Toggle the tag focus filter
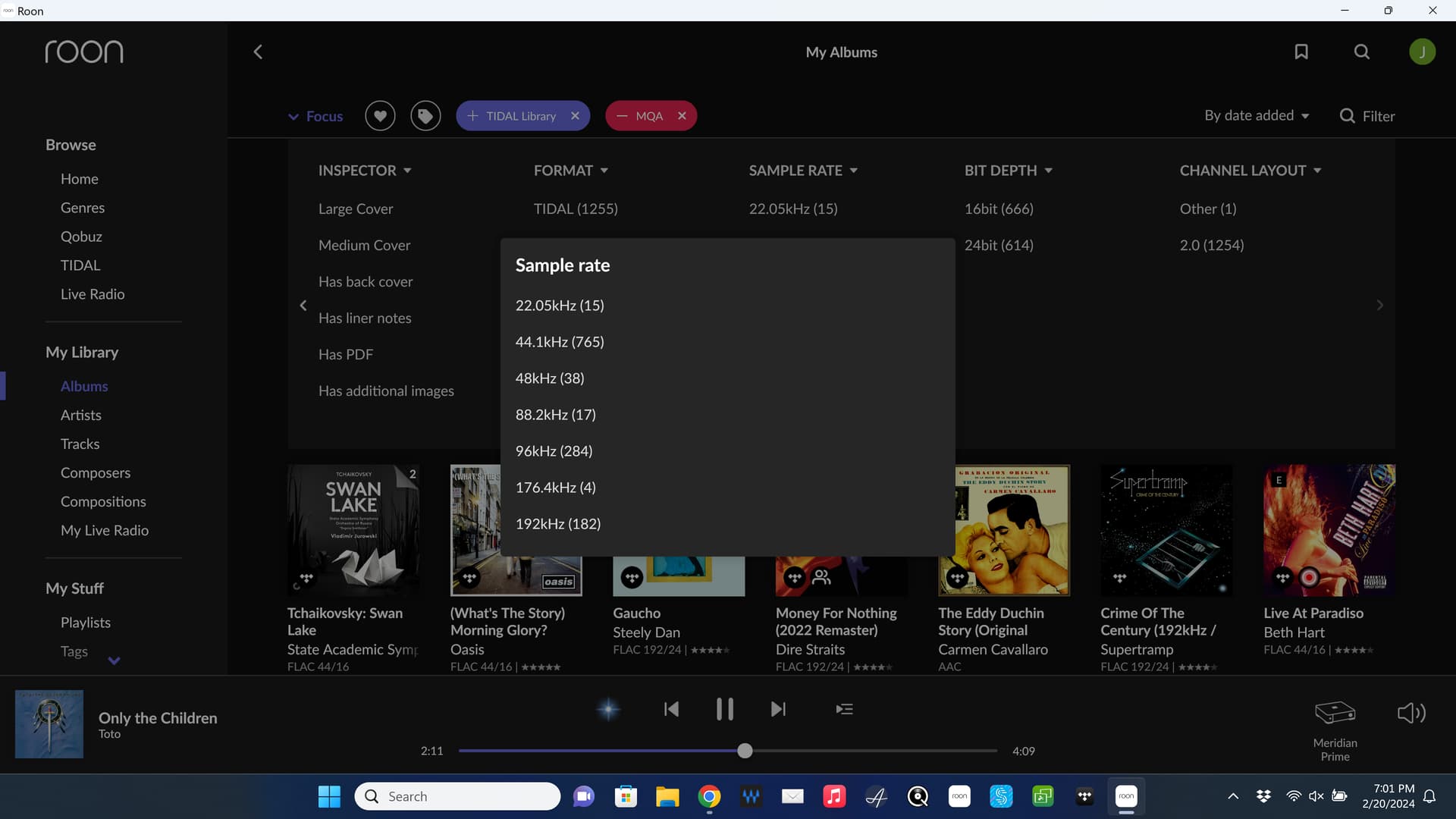1456x819 pixels. pyautogui.click(x=425, y=116)
